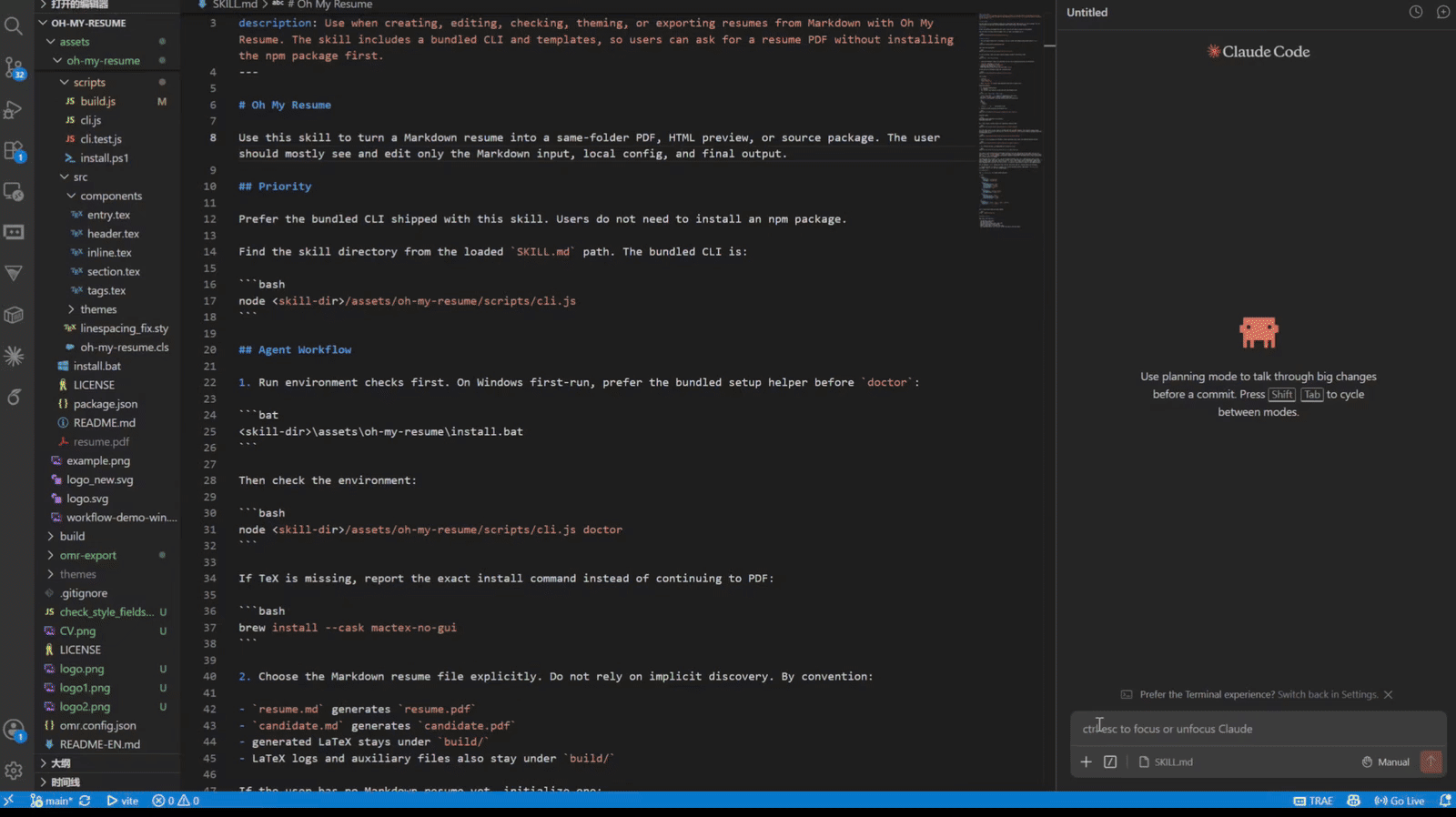Click the Copilot icon in status bar
The height and width of the screenshot is (817, 1456).
[x=1353, y=801]
